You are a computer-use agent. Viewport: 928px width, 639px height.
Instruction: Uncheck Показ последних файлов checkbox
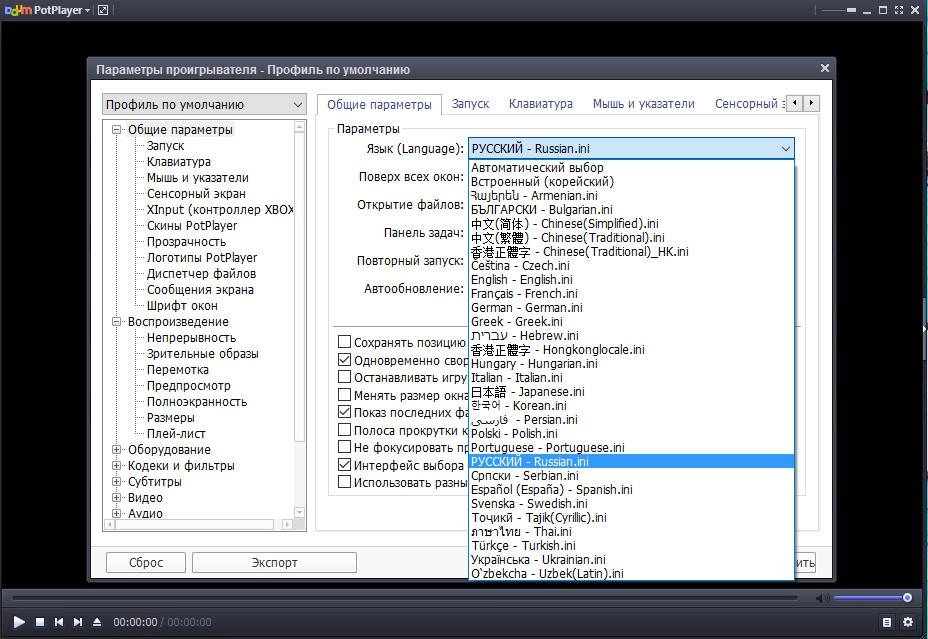point(344,411)
